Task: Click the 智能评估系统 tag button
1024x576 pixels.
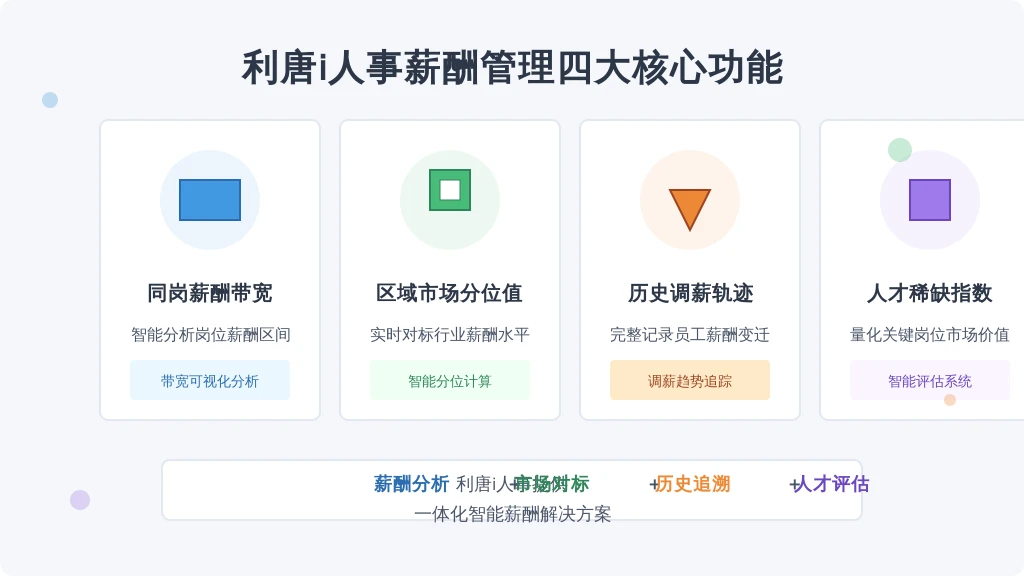Action: (x=930, y=380)
